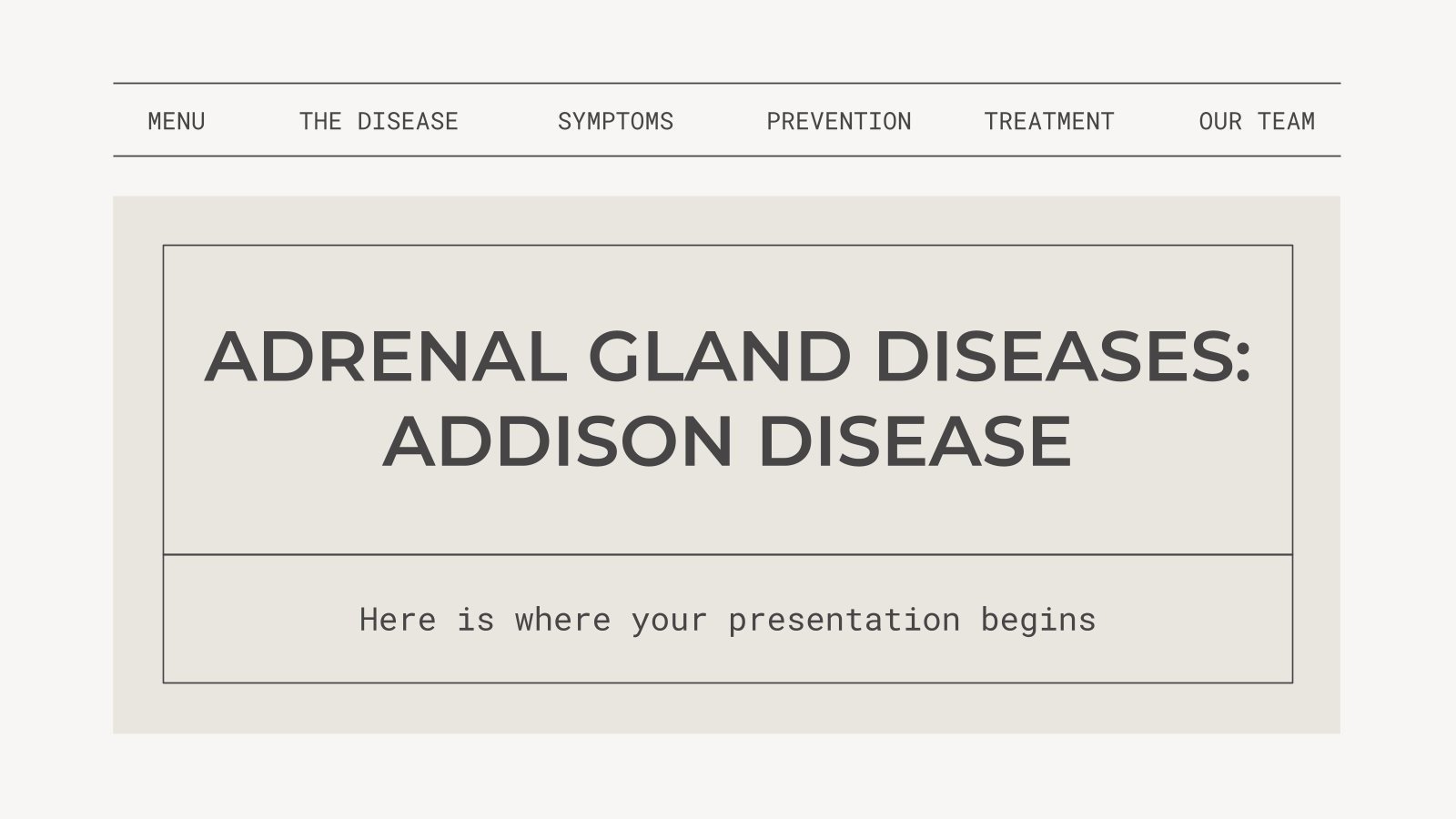Open the MENU navigation link
1456x819 pixels.
click(x=176, y=121)
